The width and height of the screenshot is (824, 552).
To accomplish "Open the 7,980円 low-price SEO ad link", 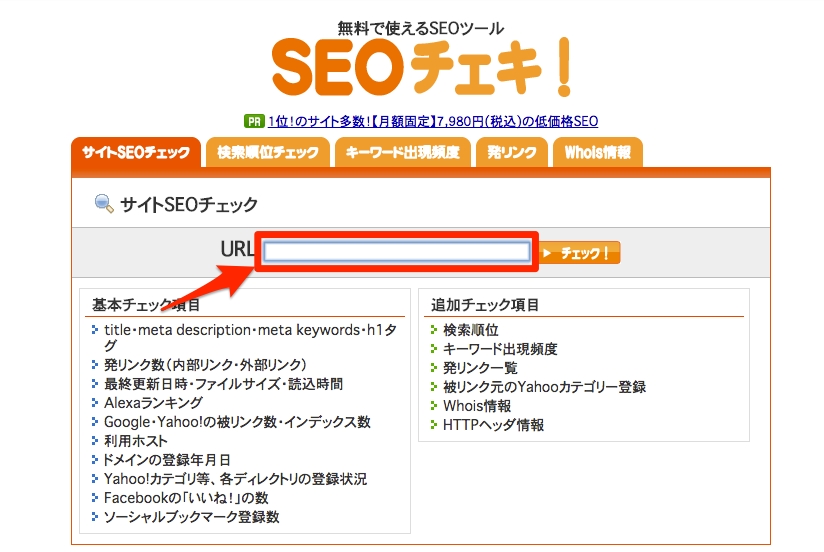I will (x=433, y=121).
